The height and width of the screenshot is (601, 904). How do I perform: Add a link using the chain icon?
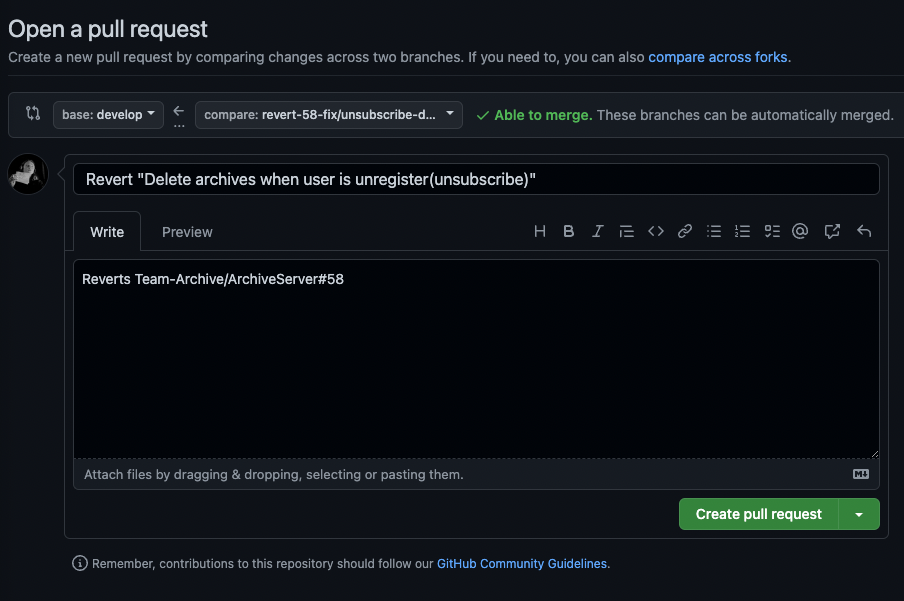[684, 231]
